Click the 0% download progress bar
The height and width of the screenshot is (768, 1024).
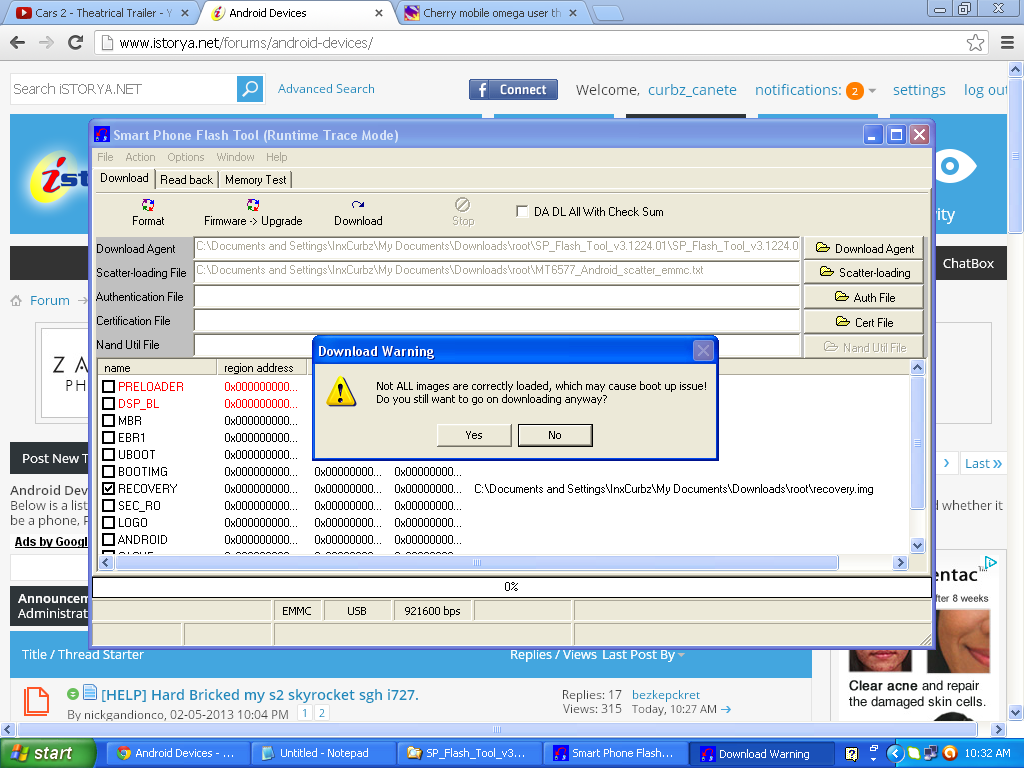512,586
